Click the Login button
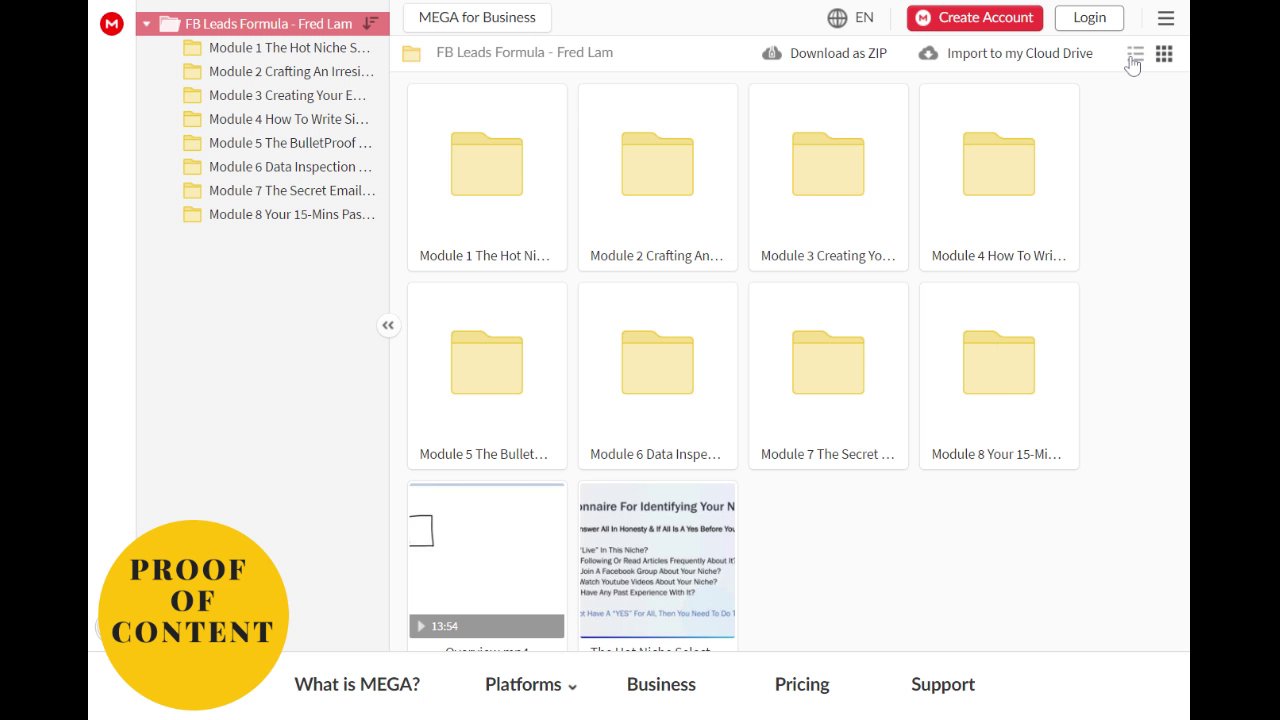Viewport: 1280px width, 720px height. tap(1089, 17)
